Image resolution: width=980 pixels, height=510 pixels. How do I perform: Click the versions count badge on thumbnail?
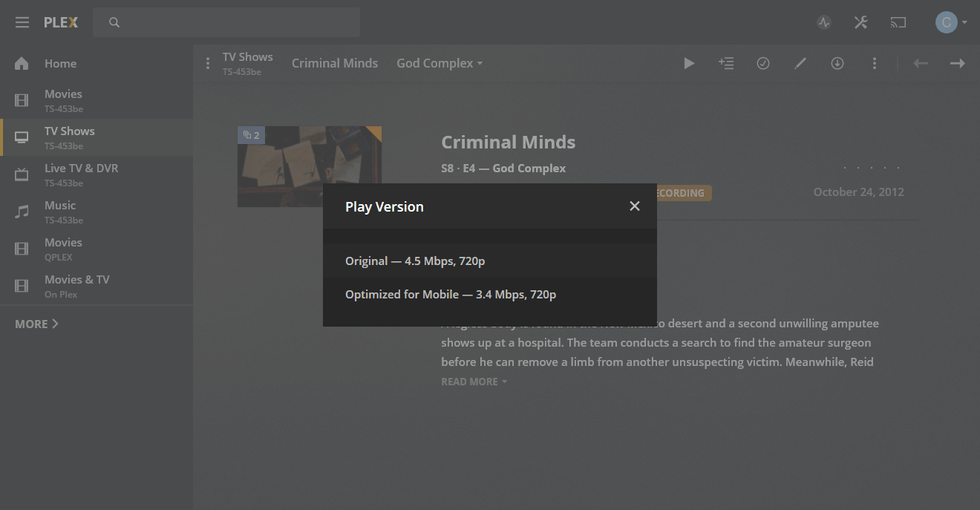[251, 135]
